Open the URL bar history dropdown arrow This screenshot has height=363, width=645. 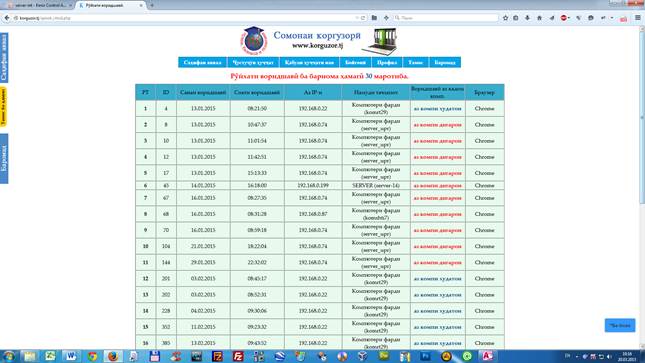(x=357, y=18)
